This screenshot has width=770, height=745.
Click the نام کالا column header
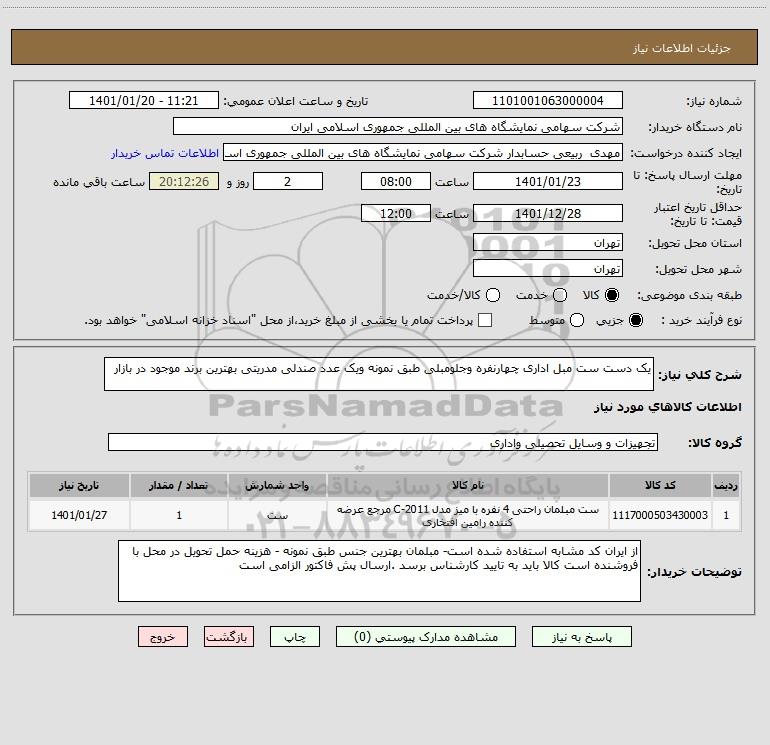(468, 485)
